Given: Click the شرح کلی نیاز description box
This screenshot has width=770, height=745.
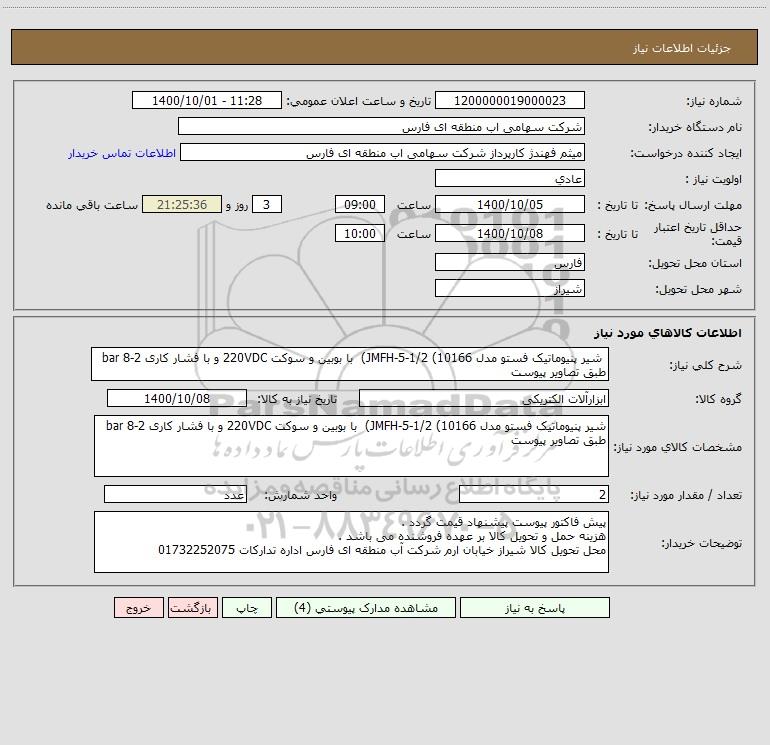Looking at the screenshot, I should point(350,364).
